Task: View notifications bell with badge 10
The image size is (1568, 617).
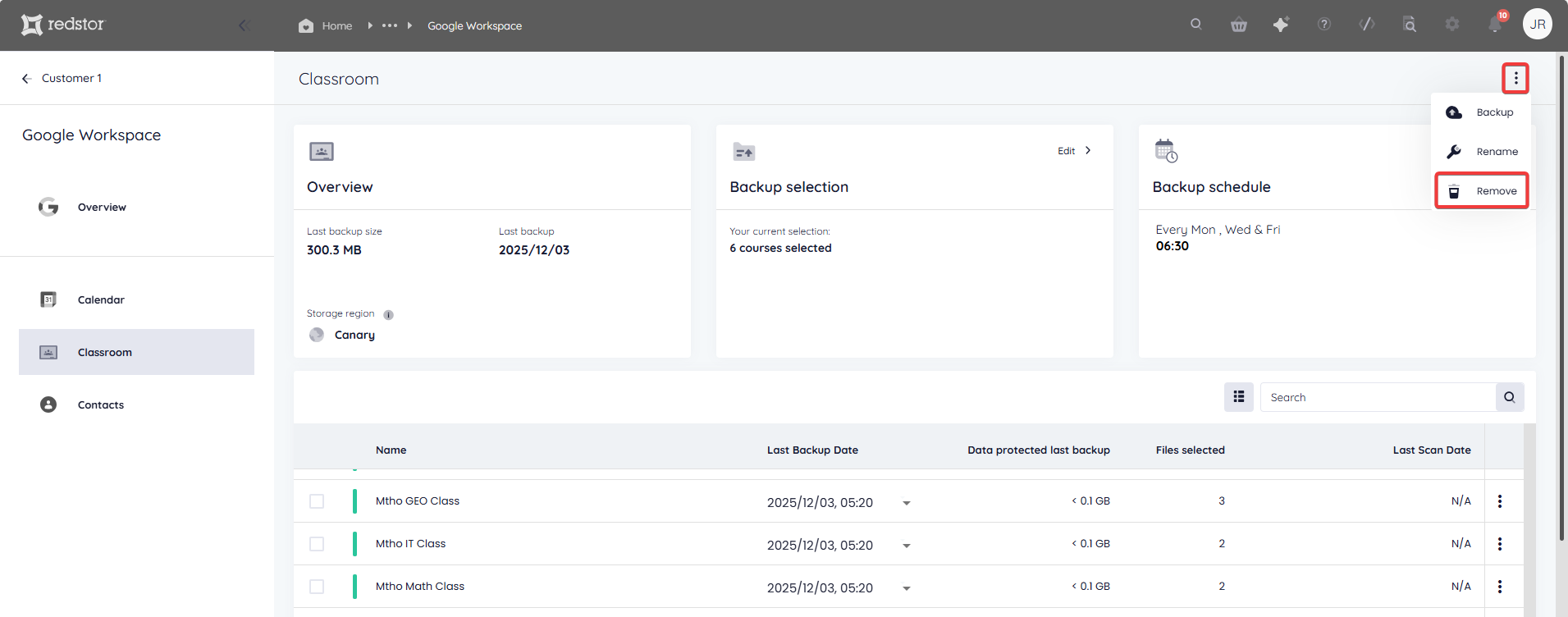Action: [1495, 24]
